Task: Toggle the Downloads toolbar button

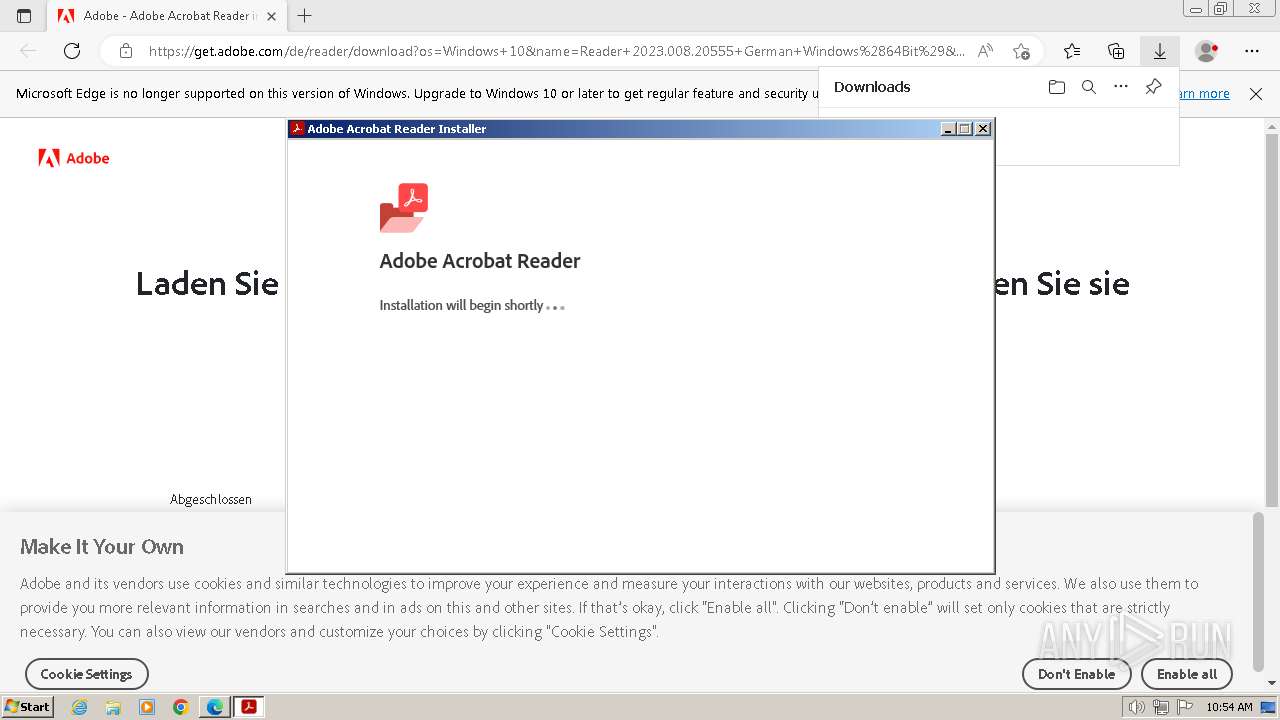Action: pos(1160,51)
